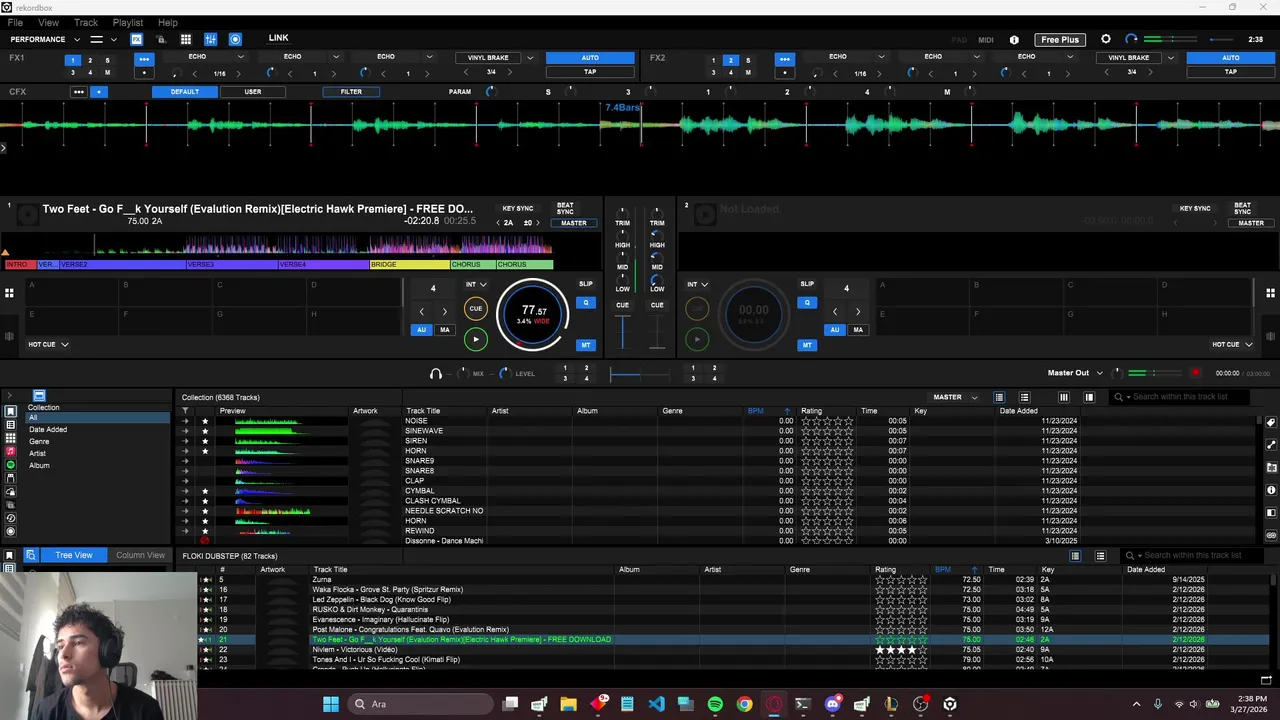
Task: Open the Playlist menu
Action: pyautogui.click(x=128, y=22)
